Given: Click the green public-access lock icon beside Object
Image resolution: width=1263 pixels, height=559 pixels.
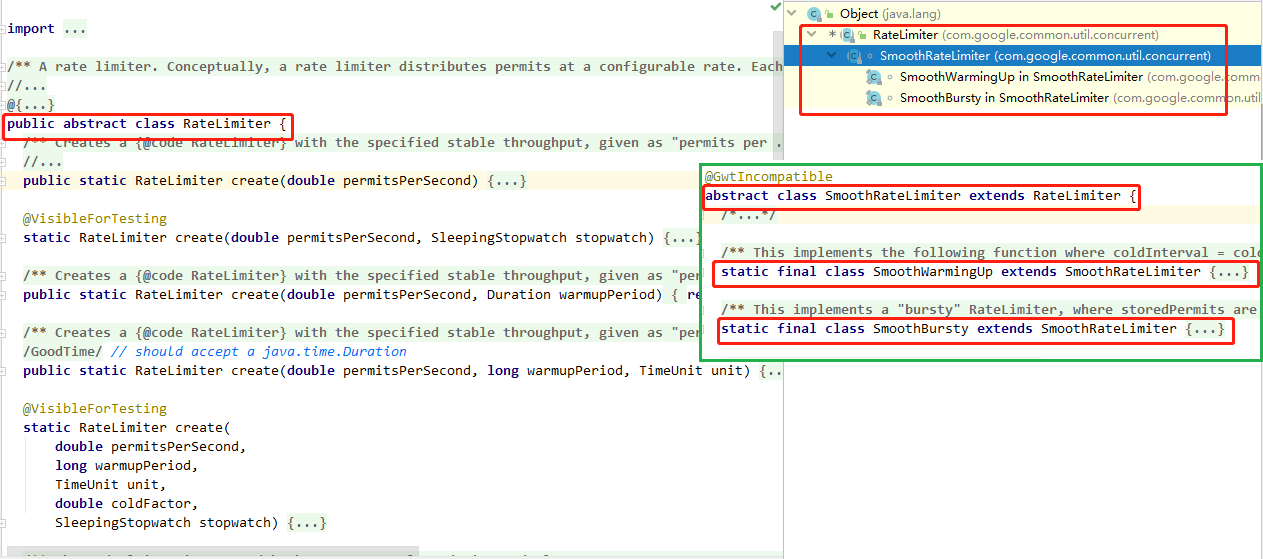Looking at the screenshot, I should (x=831, y=14).
